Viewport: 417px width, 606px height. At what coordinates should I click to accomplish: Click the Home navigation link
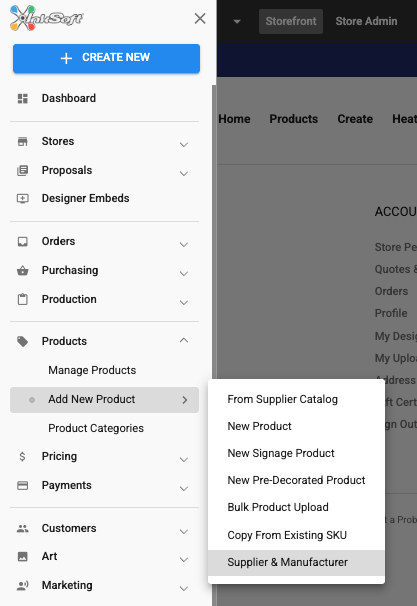[x=234, y=119]
